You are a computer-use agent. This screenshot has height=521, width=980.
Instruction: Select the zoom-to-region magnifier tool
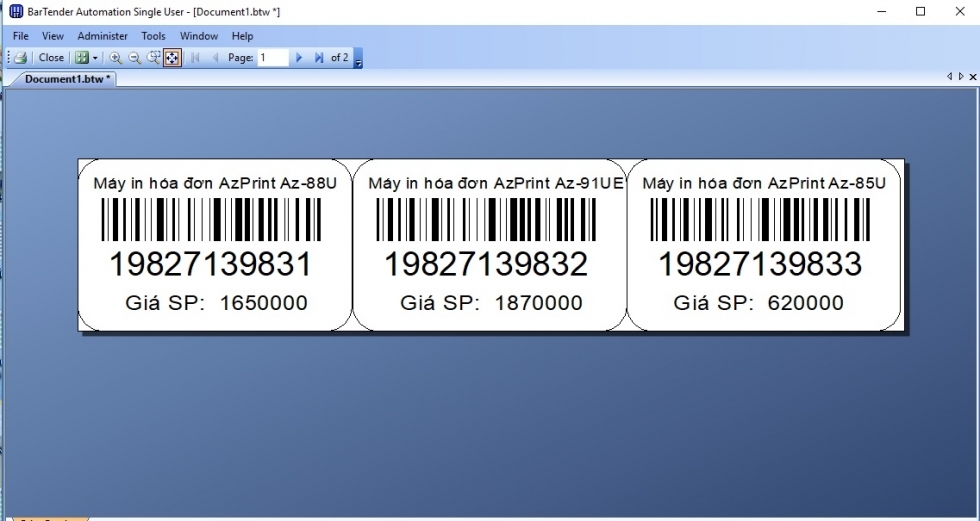153,57
